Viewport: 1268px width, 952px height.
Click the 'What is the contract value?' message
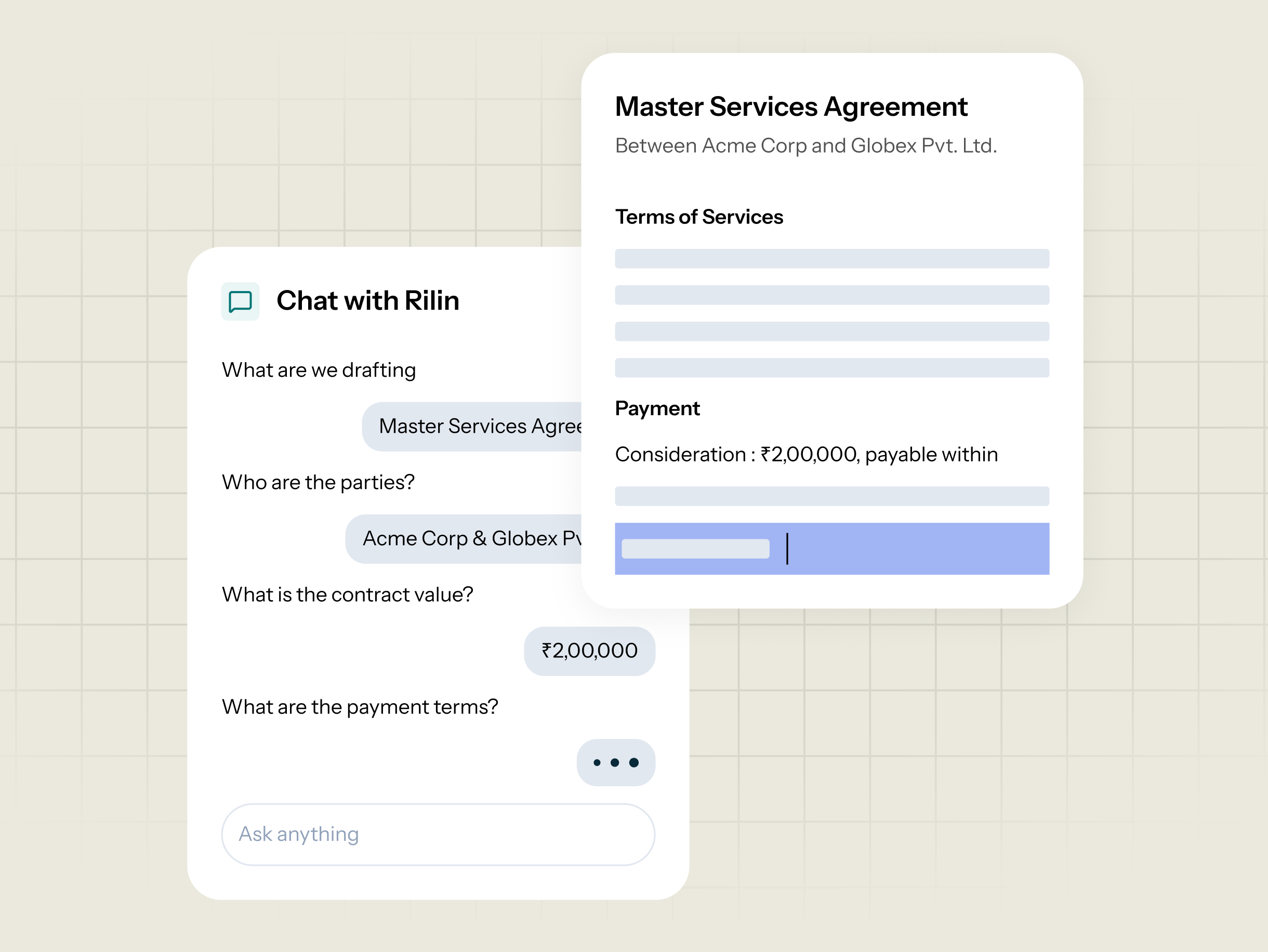pos(347,595)
